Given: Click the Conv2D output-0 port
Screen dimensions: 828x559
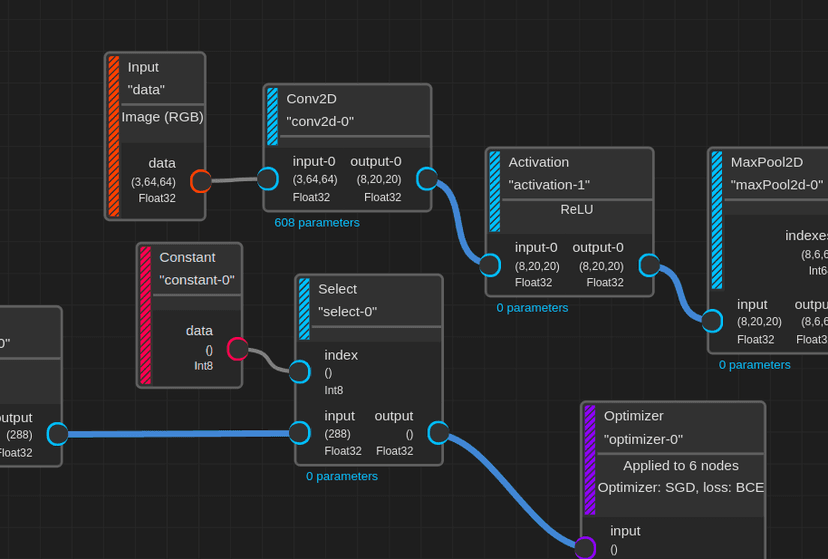Looking at the screenshot, I should click(x=427, y=178).
